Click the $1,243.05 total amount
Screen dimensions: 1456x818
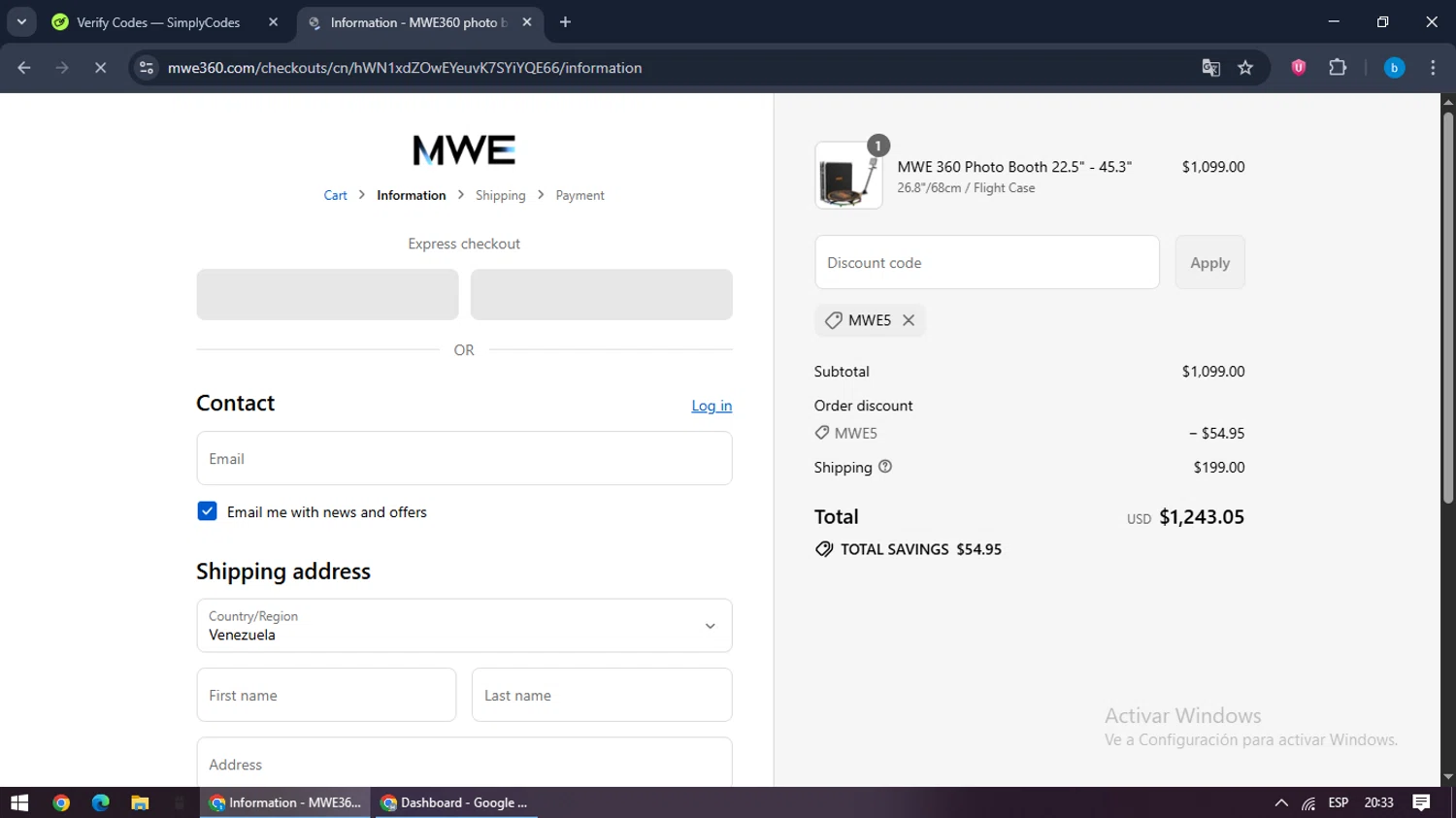1202,517
